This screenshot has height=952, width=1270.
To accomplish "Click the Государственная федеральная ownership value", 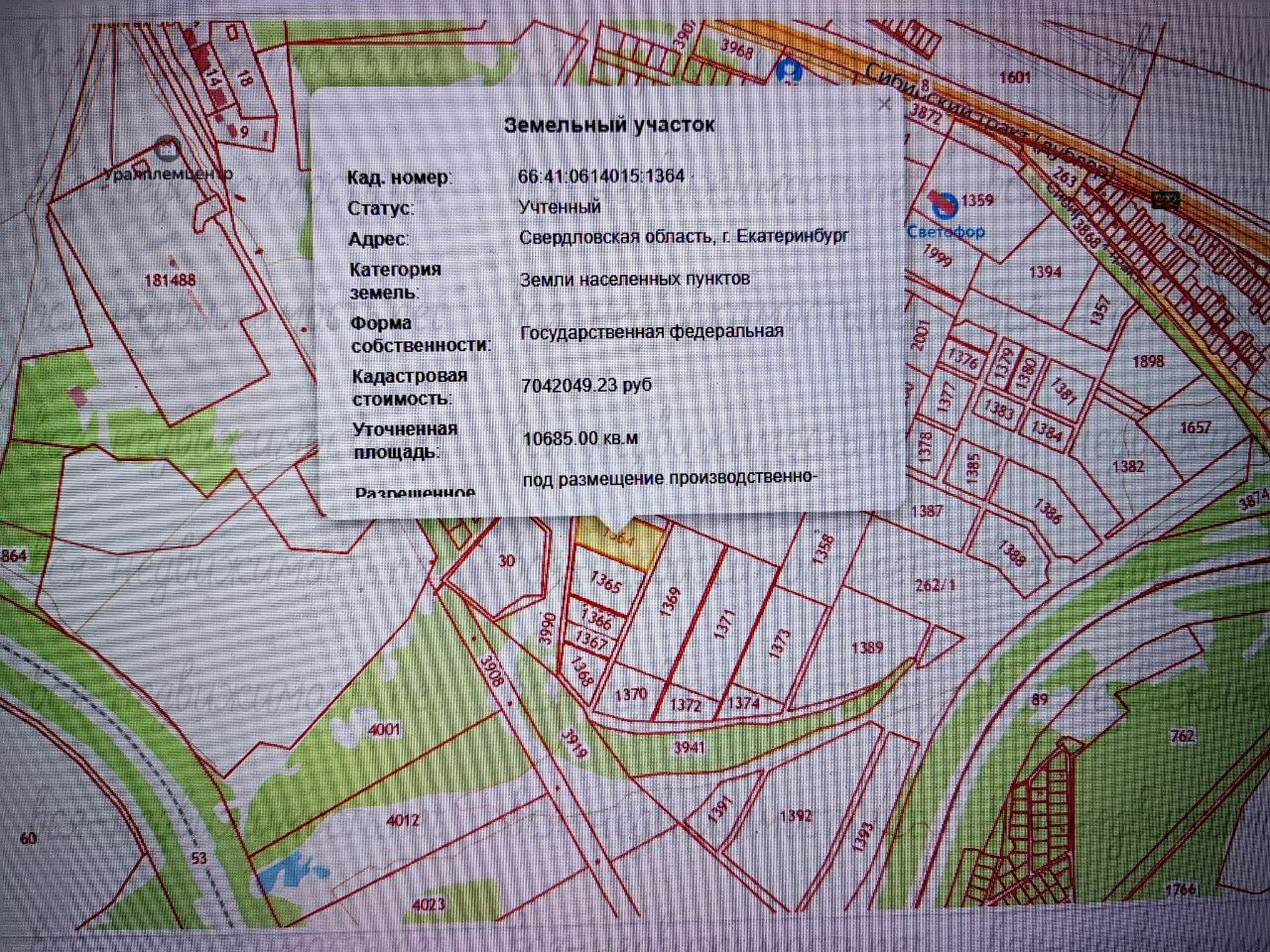I will (652, 331).
